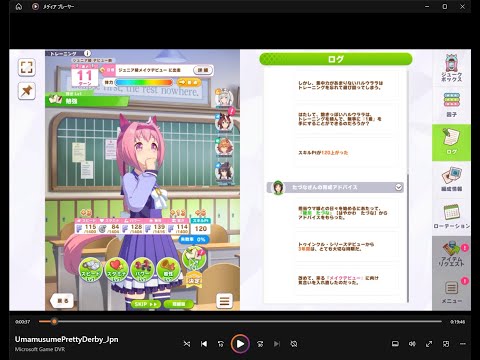Skip back 10 seconds

point(221,344)
